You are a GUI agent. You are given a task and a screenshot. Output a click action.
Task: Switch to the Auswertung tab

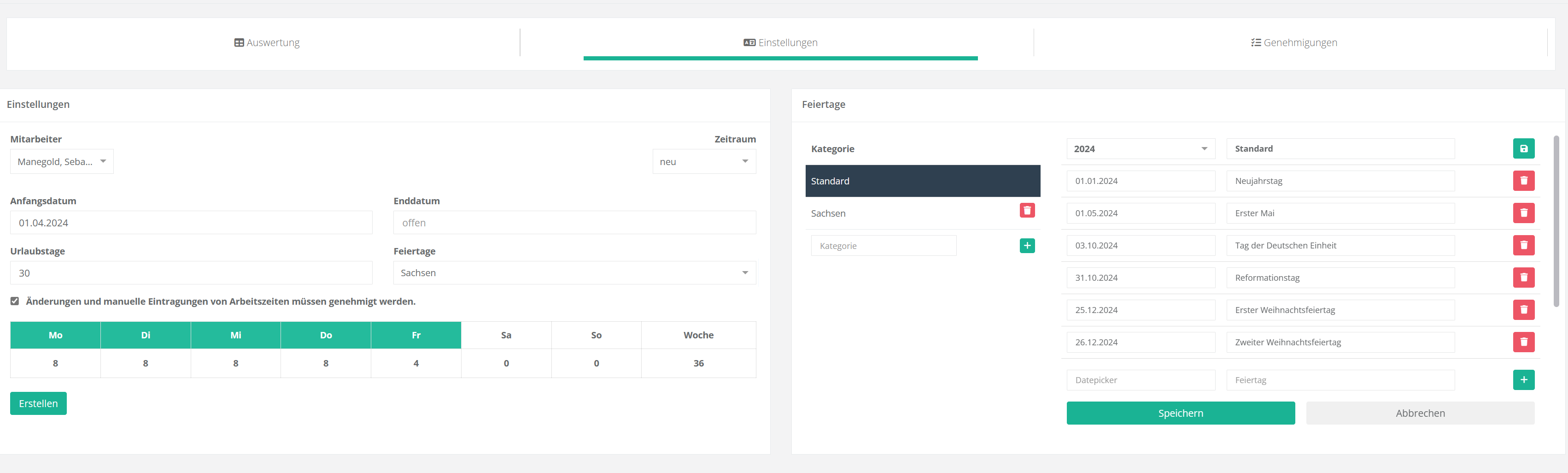click(267, 43)
